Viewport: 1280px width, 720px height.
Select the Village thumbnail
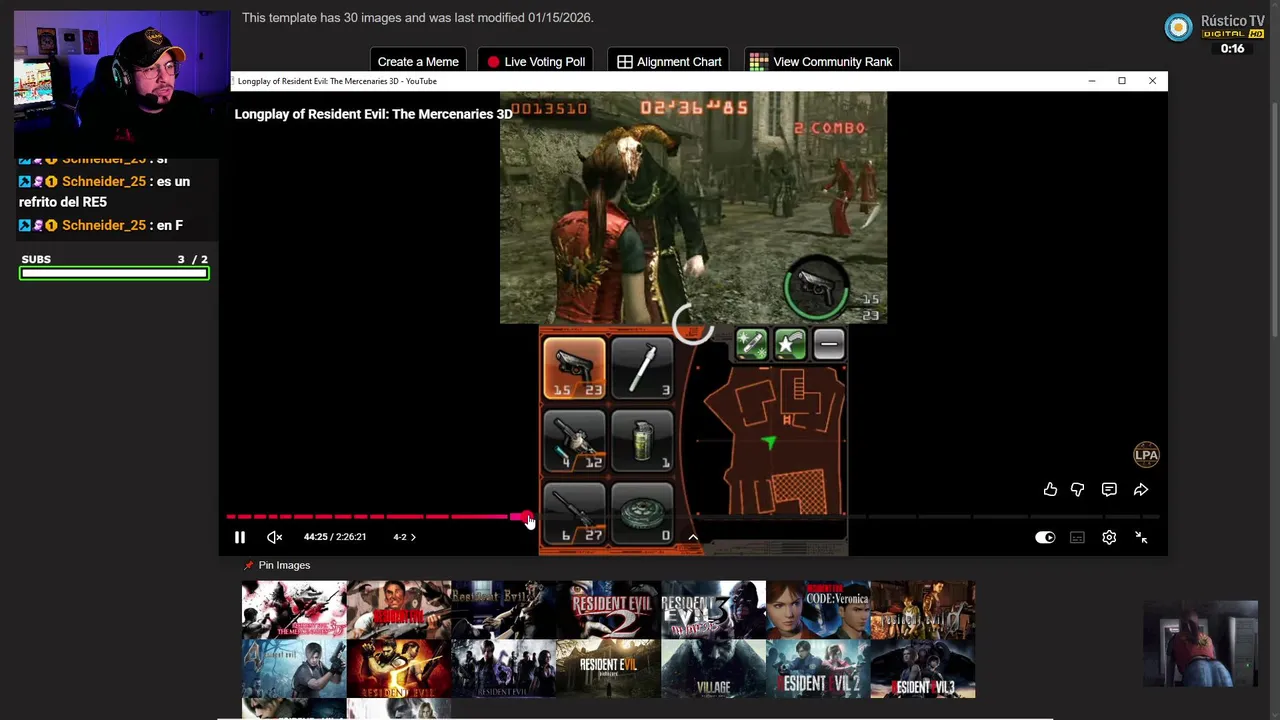click(713, 668)
